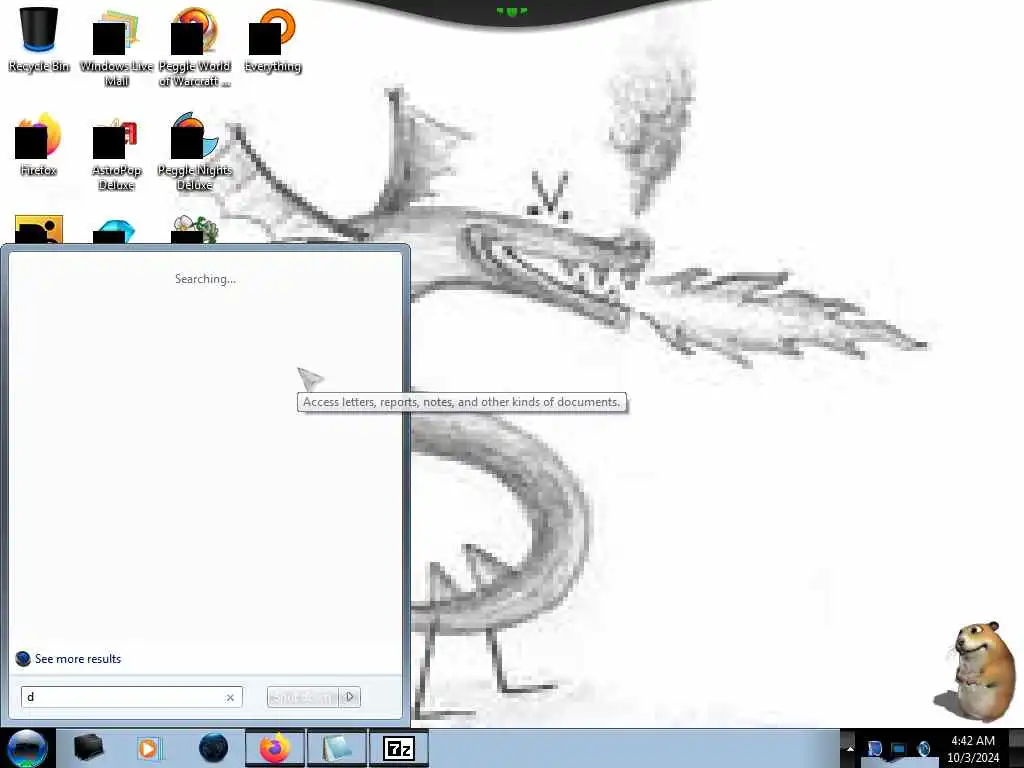Viewport: 1024px width, 768px height.
Task: Expand the shut down options arrow
Action: (x=350, y=697)
